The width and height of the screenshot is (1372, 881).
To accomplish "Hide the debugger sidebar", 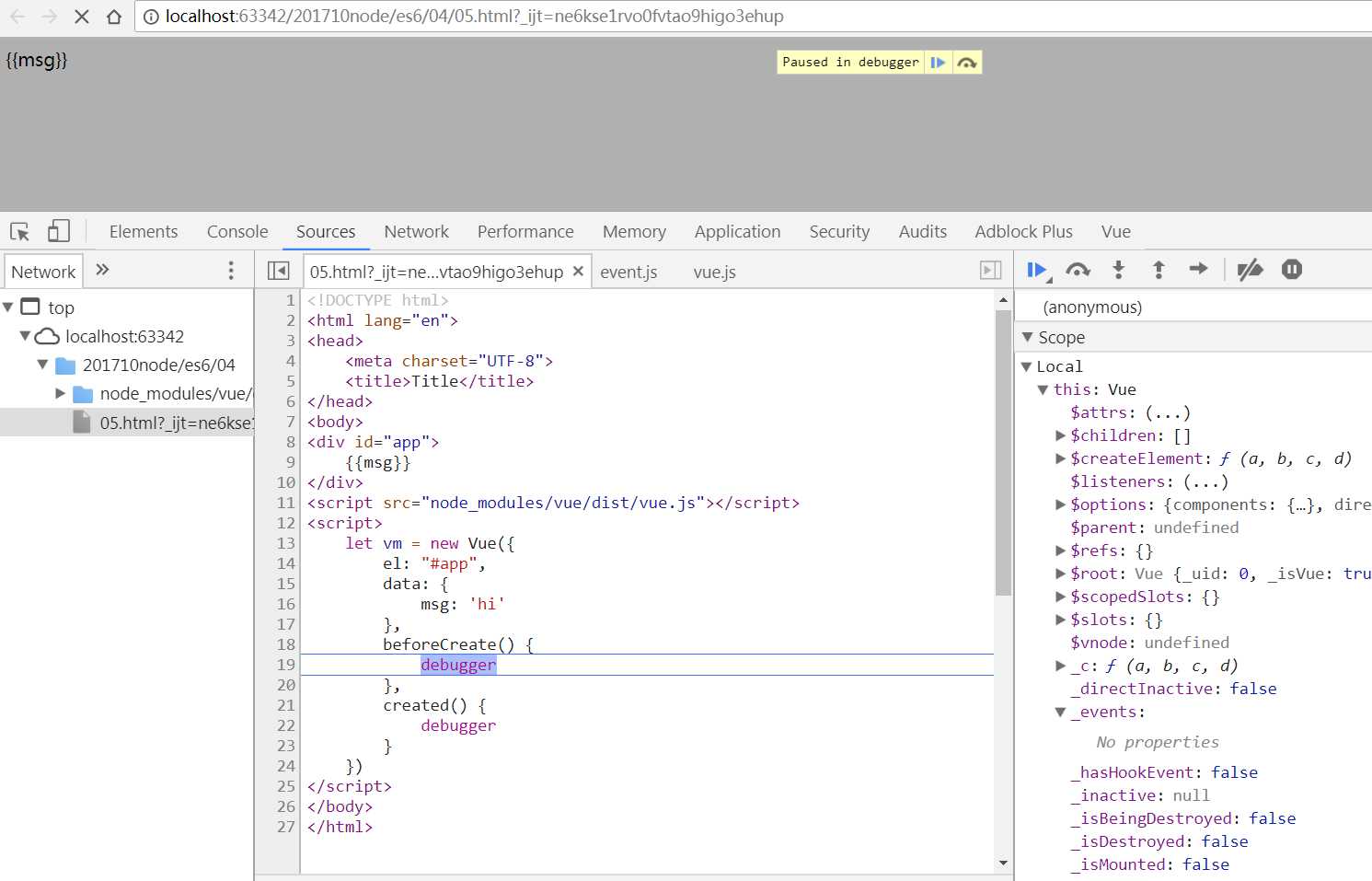I will [x=990, y=271].
